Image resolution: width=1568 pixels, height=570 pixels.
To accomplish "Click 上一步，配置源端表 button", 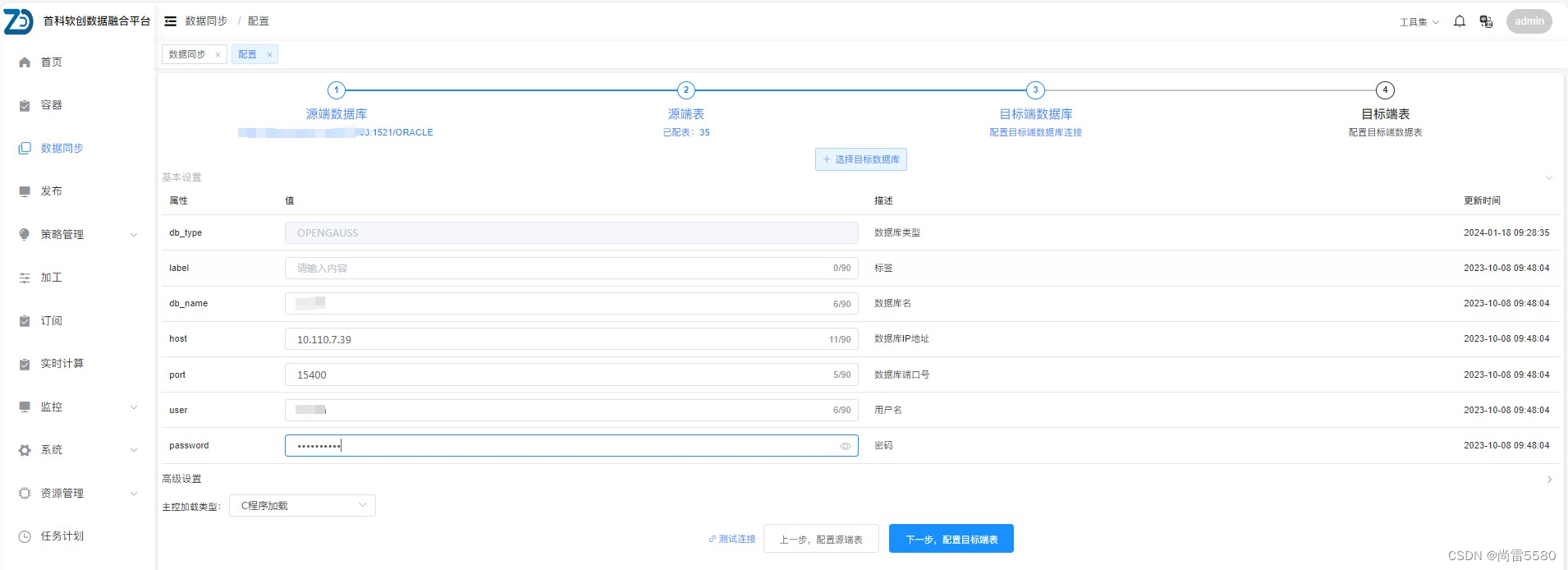I will click(821, 539).
